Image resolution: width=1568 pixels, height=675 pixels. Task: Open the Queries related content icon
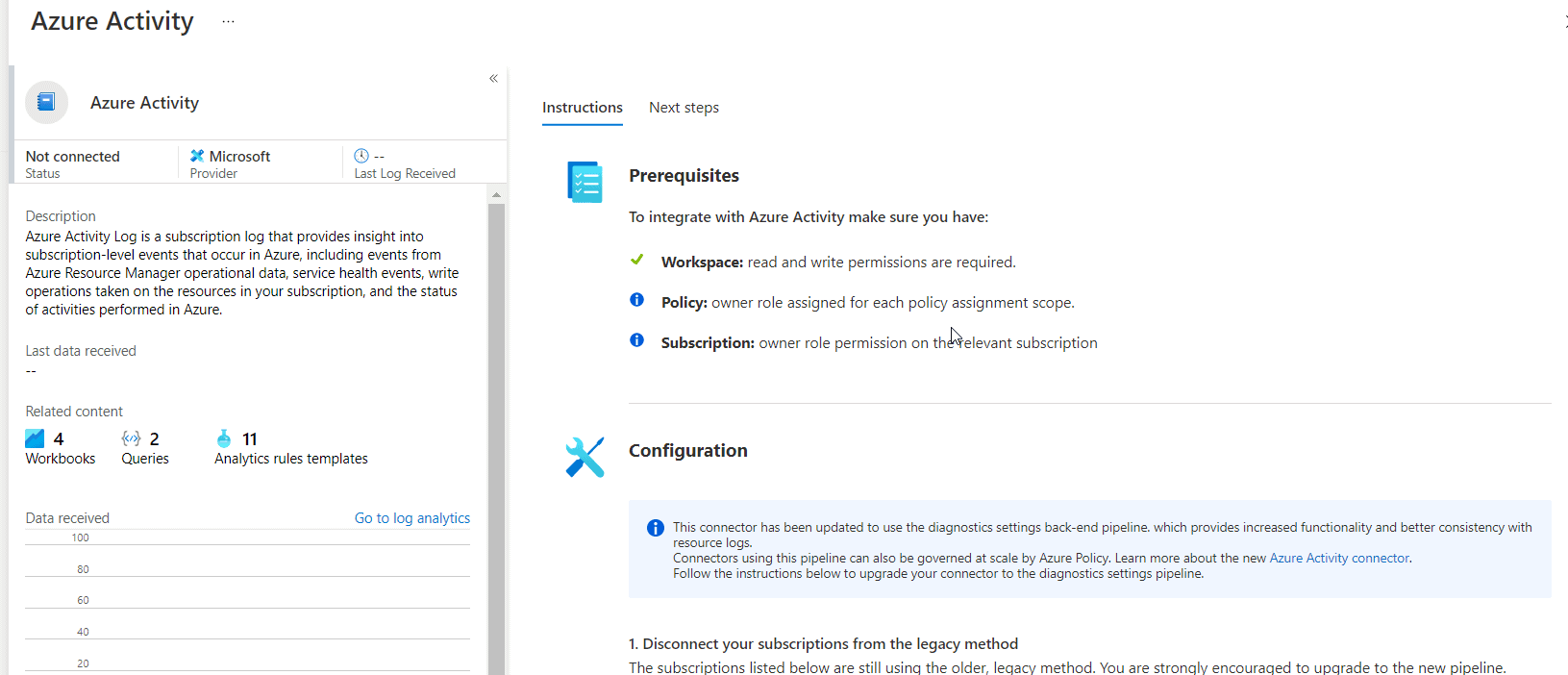[131, 438]
